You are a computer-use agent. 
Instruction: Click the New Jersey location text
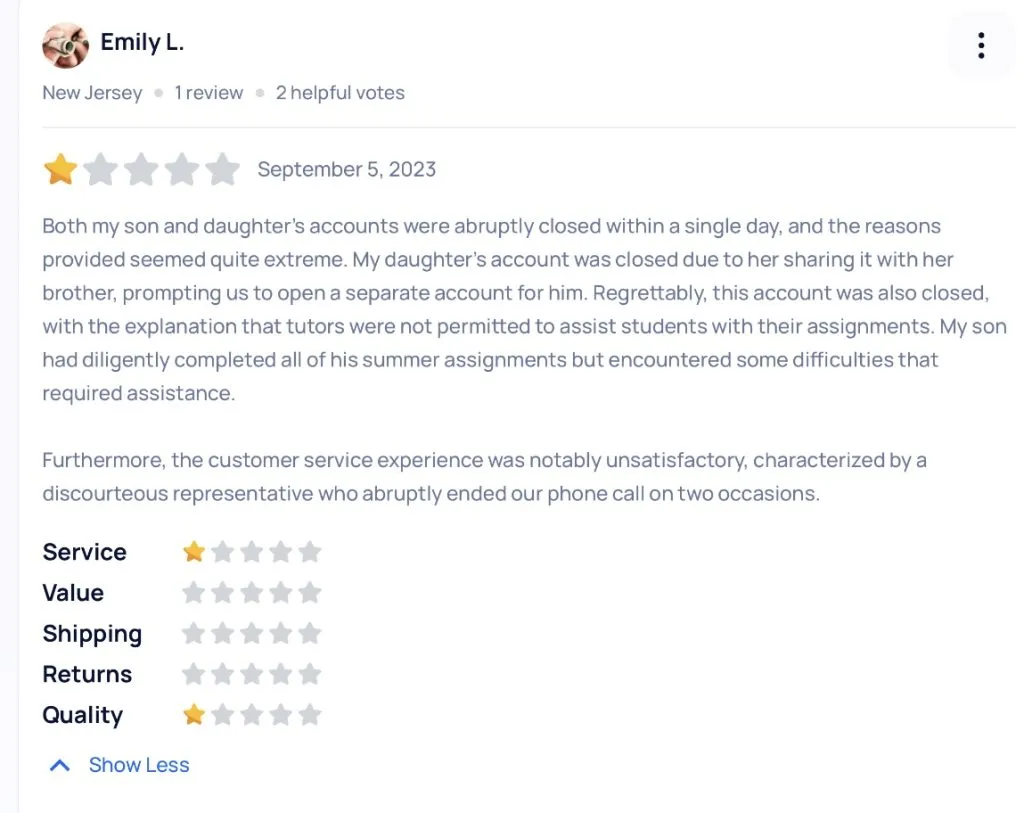pyautogui.click(x=92, y=93)
